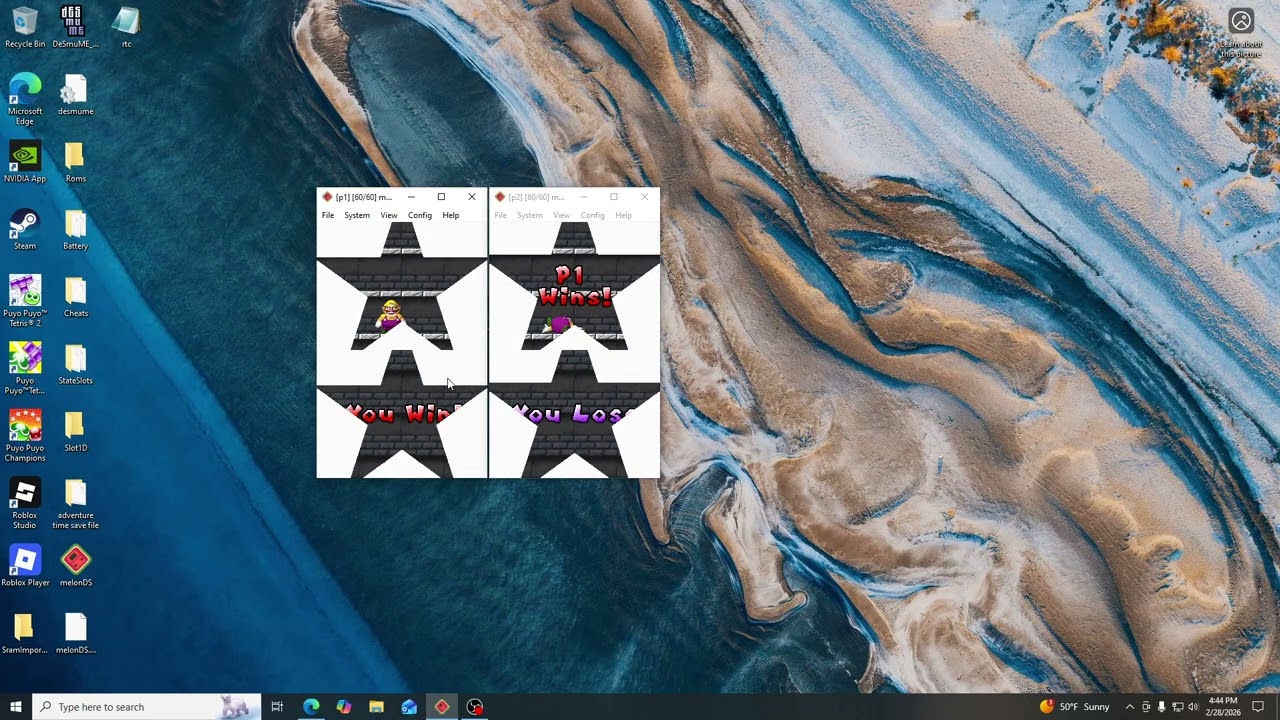Open Config menu in p1 window
The width and height of the screenshot is (1280, 720).
click(420, 215)
